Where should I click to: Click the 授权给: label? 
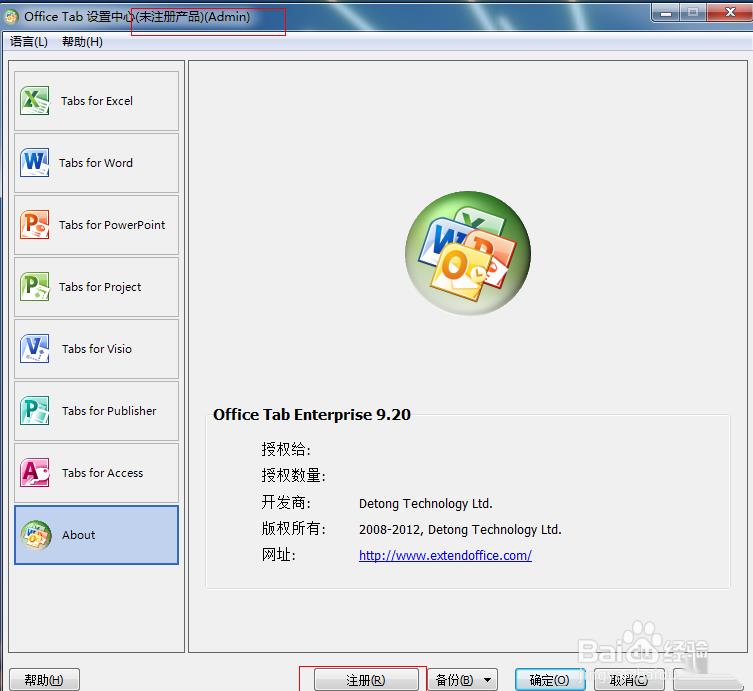point(286,449)
